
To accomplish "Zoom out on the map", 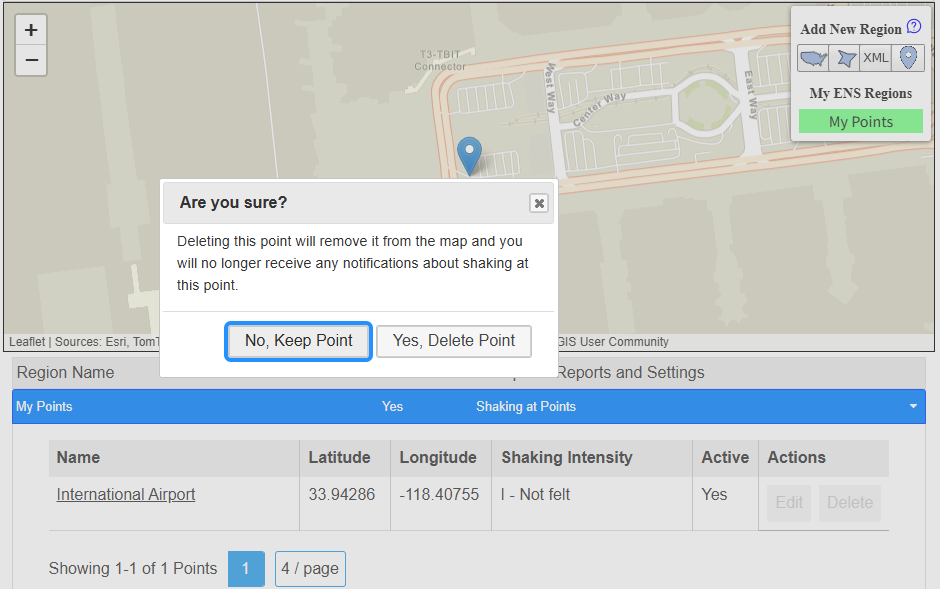I will point(31,61).
